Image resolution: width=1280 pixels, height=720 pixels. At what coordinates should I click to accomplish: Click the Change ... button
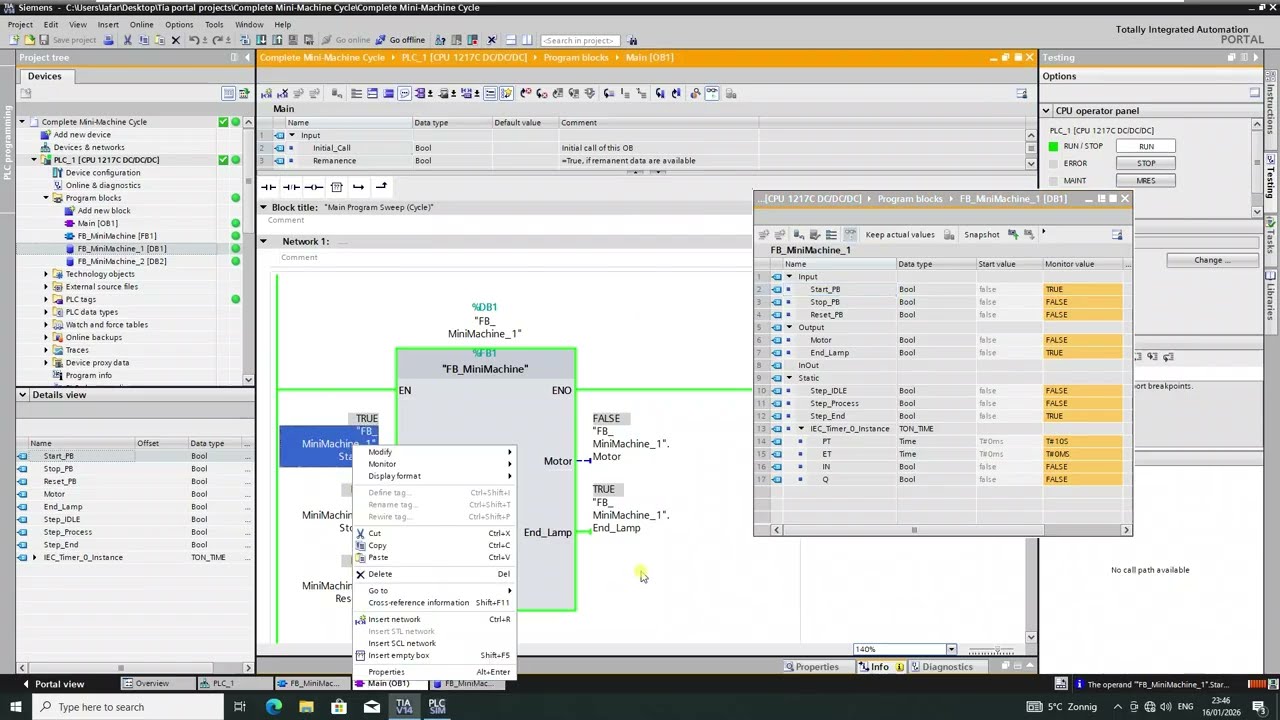click(1212, 260)
